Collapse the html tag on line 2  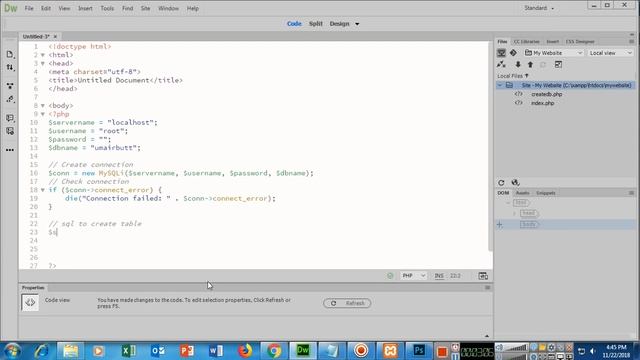(x=43, y=55)
